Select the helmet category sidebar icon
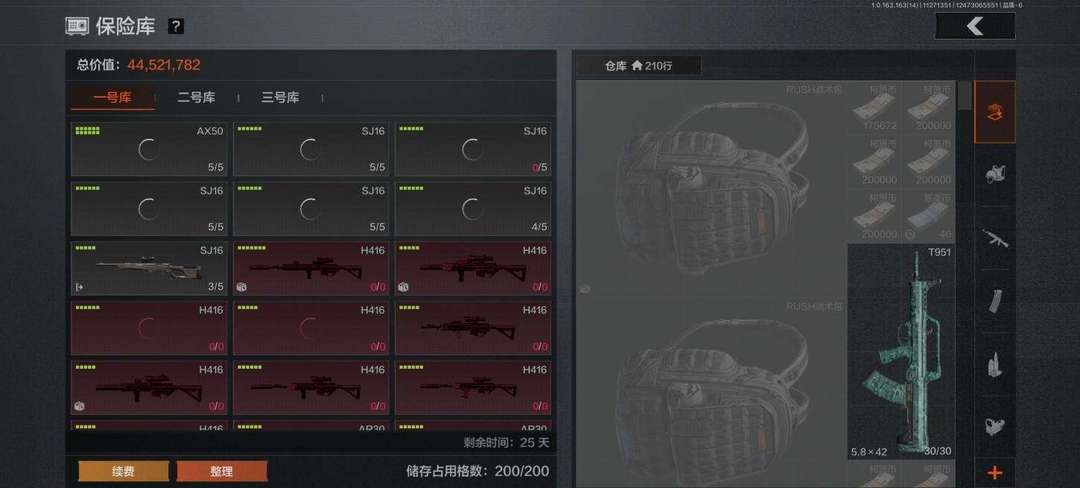 (994, 174)
